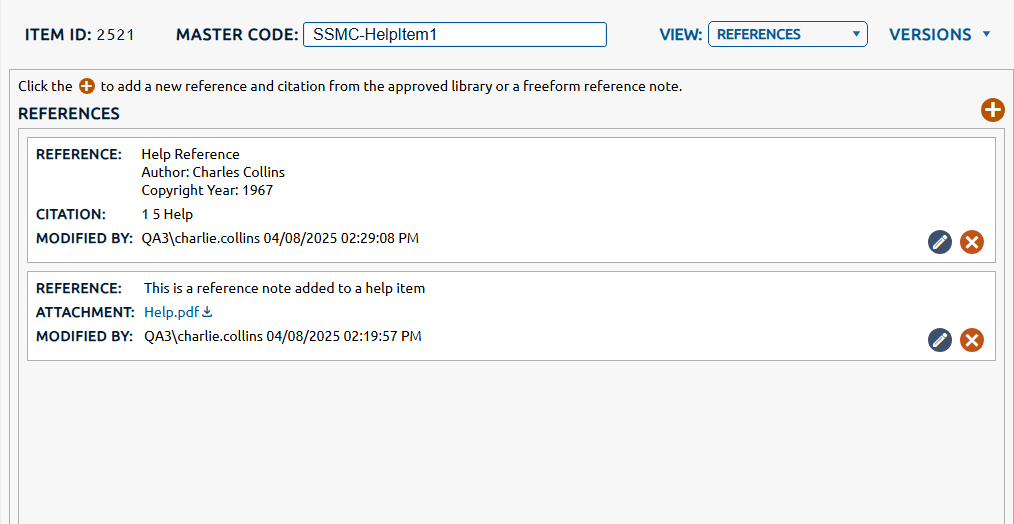
Task: Add a new reference with the large plus icon
Action: tap(992, 111)
